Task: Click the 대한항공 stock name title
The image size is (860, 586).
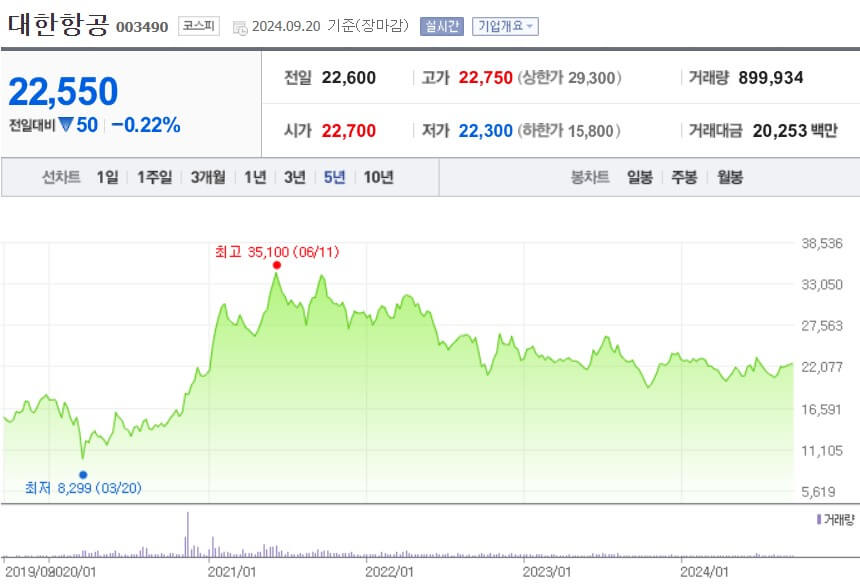Action: 58,24
